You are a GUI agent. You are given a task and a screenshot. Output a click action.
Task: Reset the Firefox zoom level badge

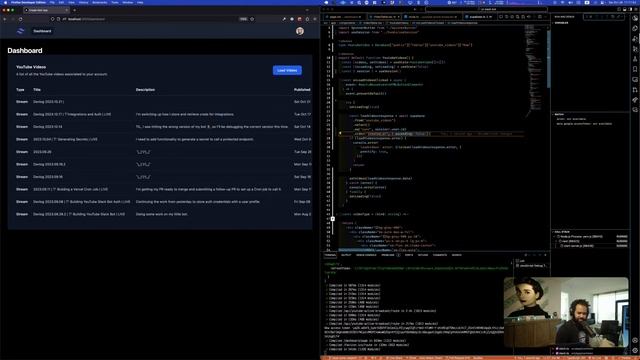(243, 19)
